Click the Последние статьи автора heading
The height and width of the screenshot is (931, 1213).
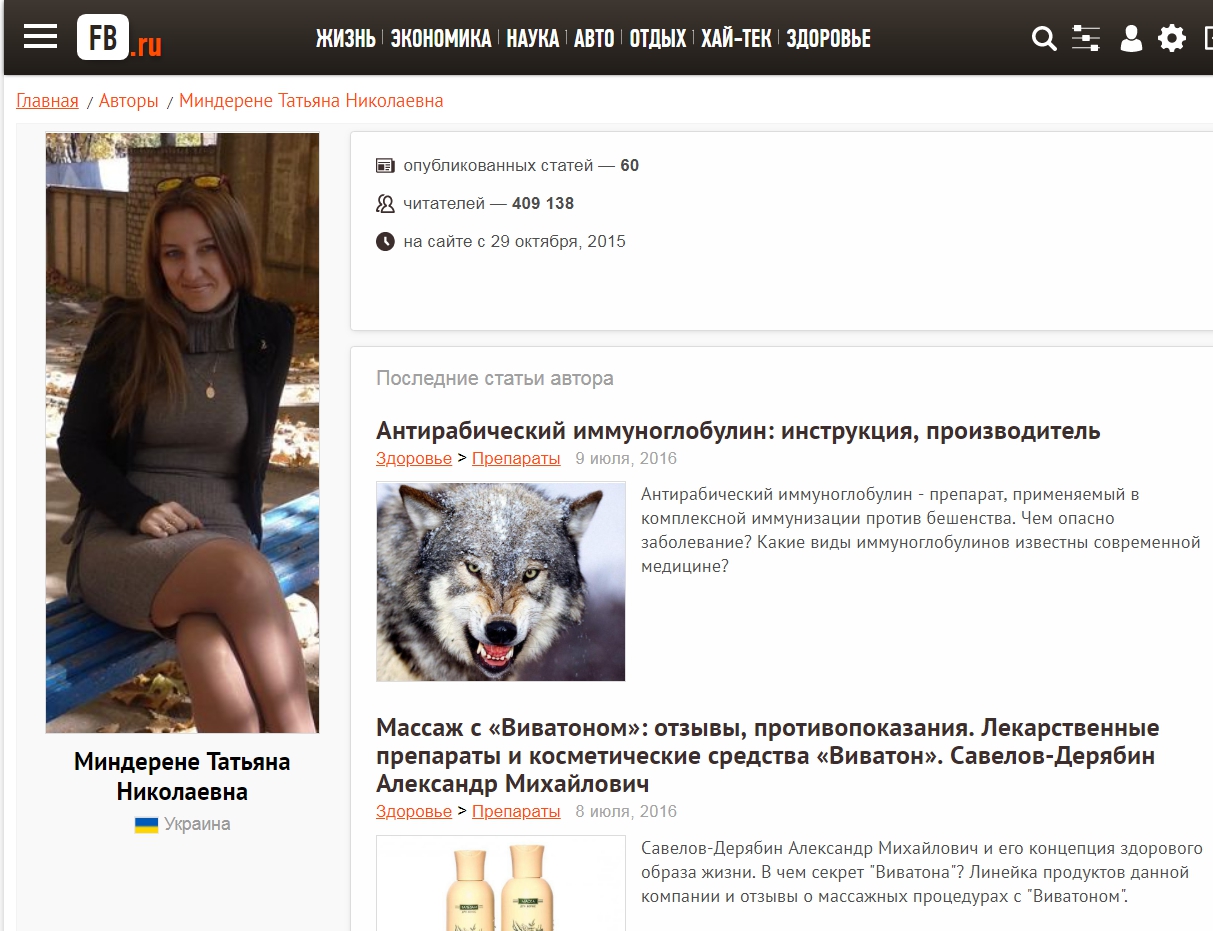point(495,378)
